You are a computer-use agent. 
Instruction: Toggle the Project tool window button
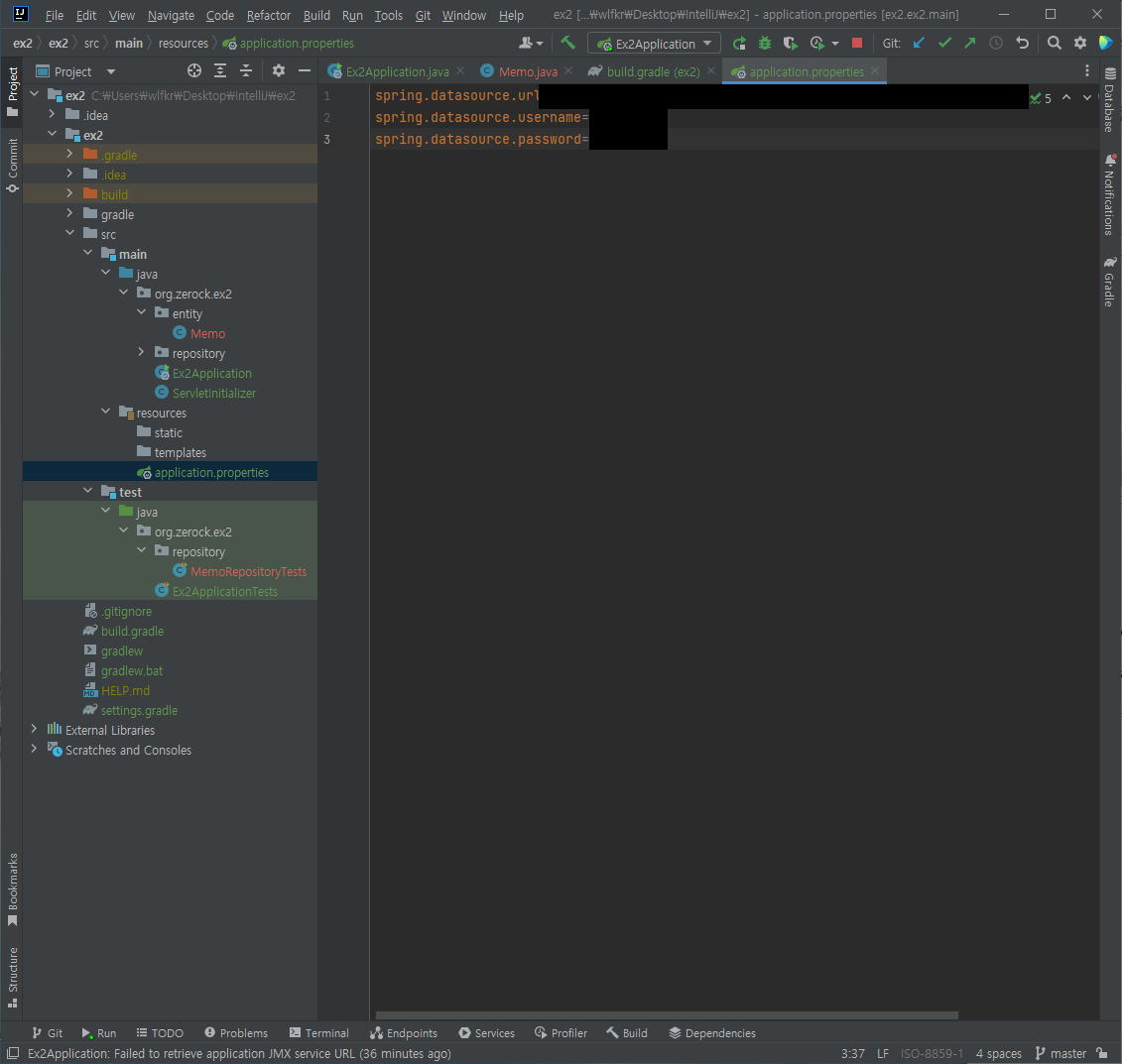pyautogui.click(x=13, y=91)
